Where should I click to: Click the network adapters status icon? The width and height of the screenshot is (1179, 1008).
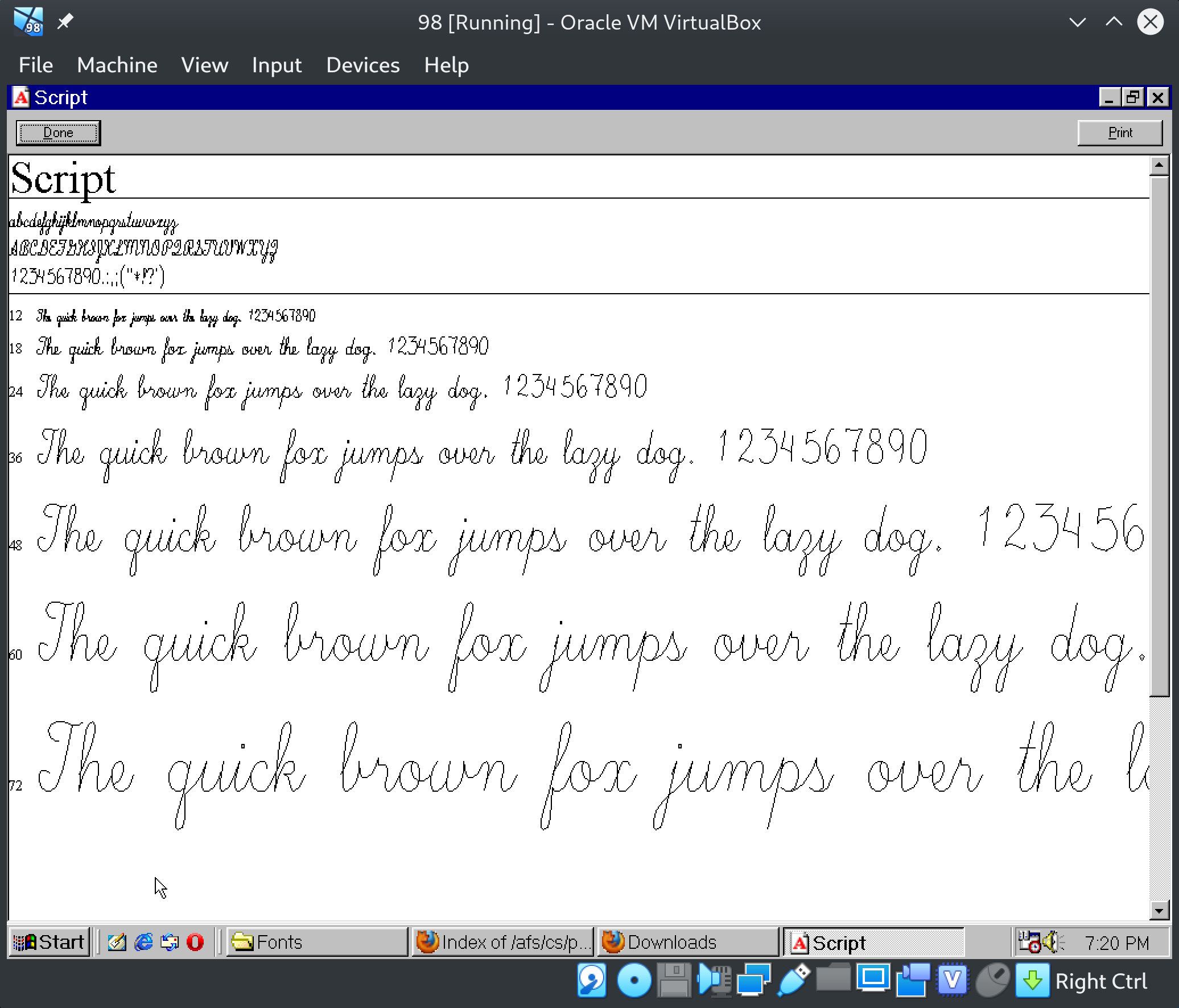tap(753, 981)
